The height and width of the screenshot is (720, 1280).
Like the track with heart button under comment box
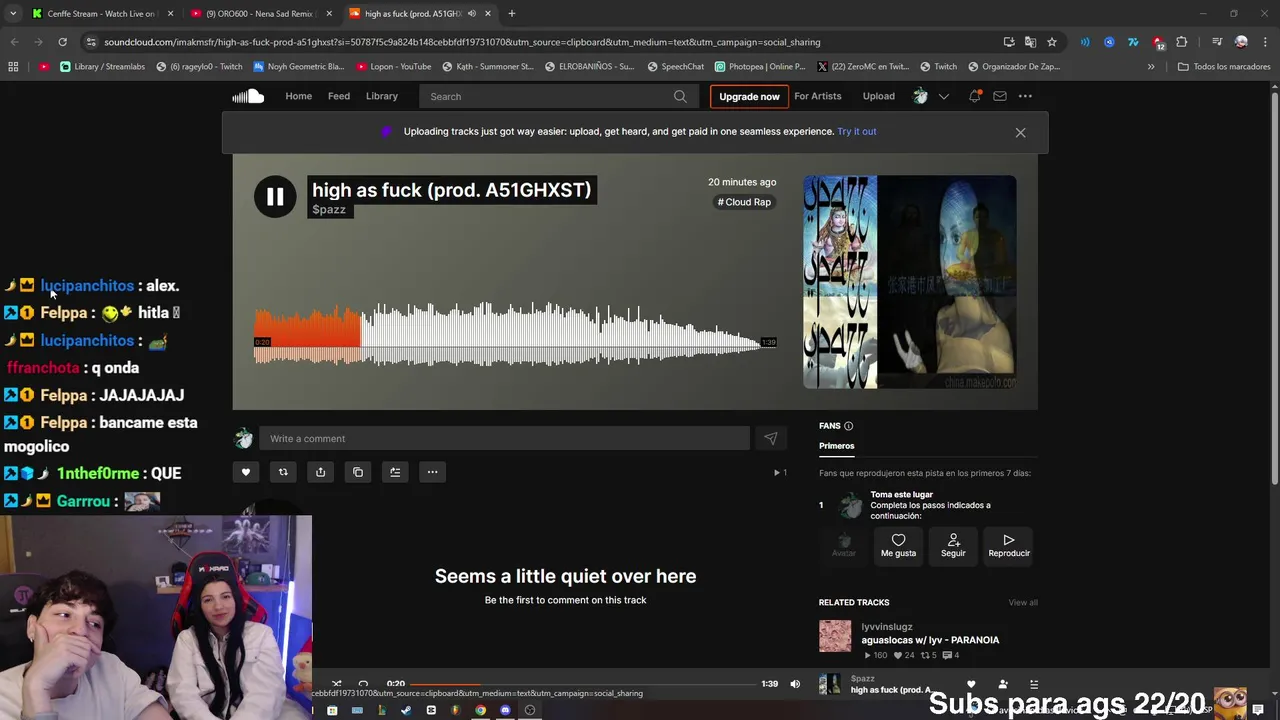point(246,472)
